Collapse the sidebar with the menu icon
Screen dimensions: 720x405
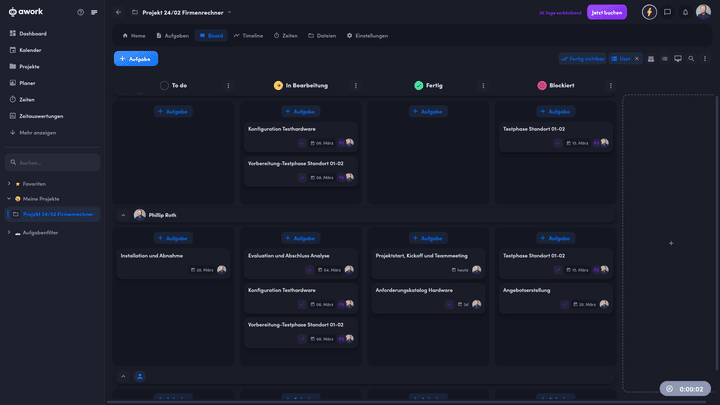94,12
